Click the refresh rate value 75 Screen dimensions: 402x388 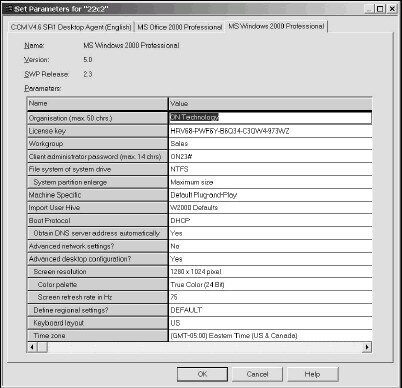pos(270,297)
